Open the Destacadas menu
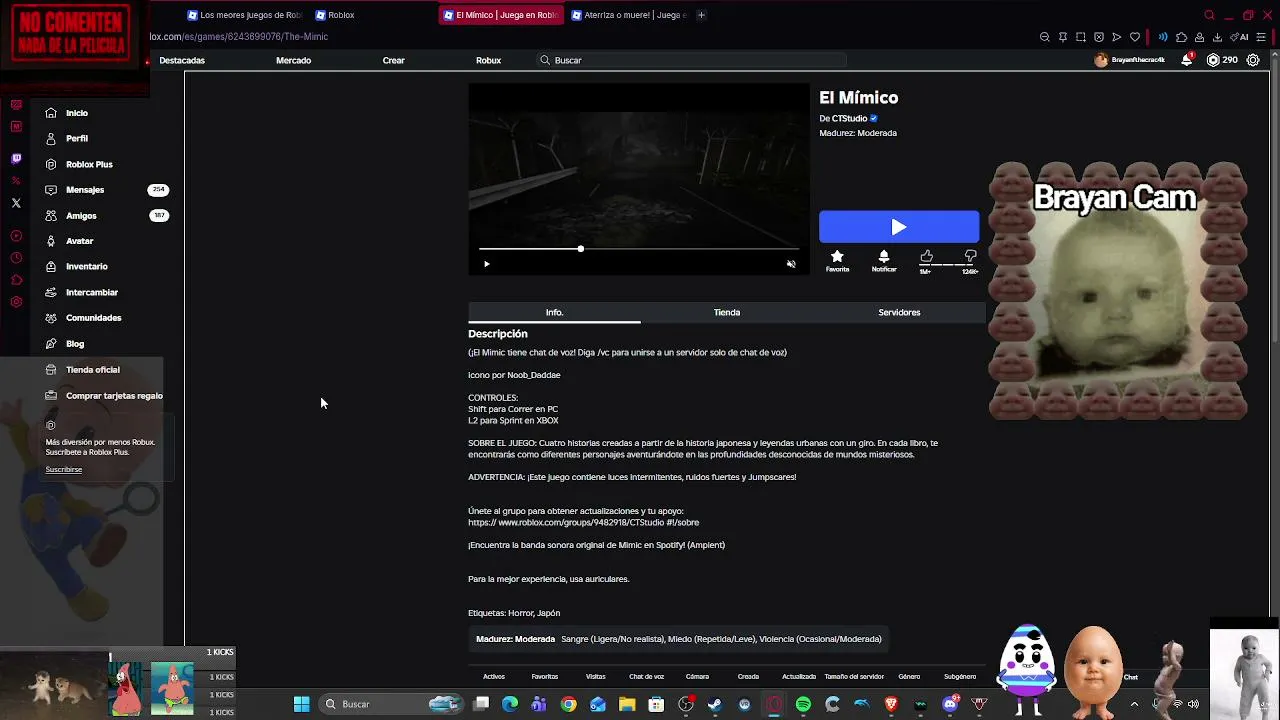This screenshot has height=720, width=1280. coord(182,60)
